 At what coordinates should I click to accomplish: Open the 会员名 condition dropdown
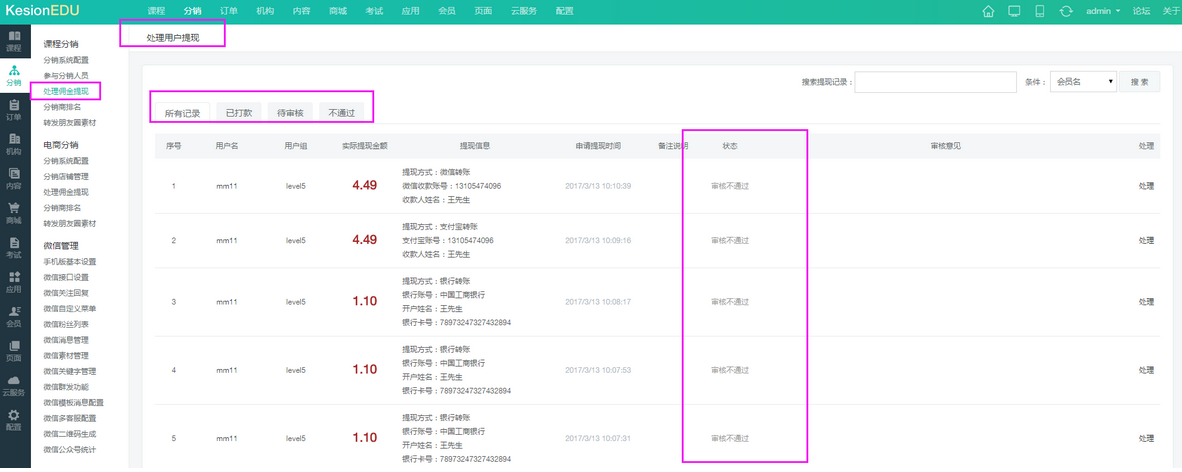tap(1083, 82)
